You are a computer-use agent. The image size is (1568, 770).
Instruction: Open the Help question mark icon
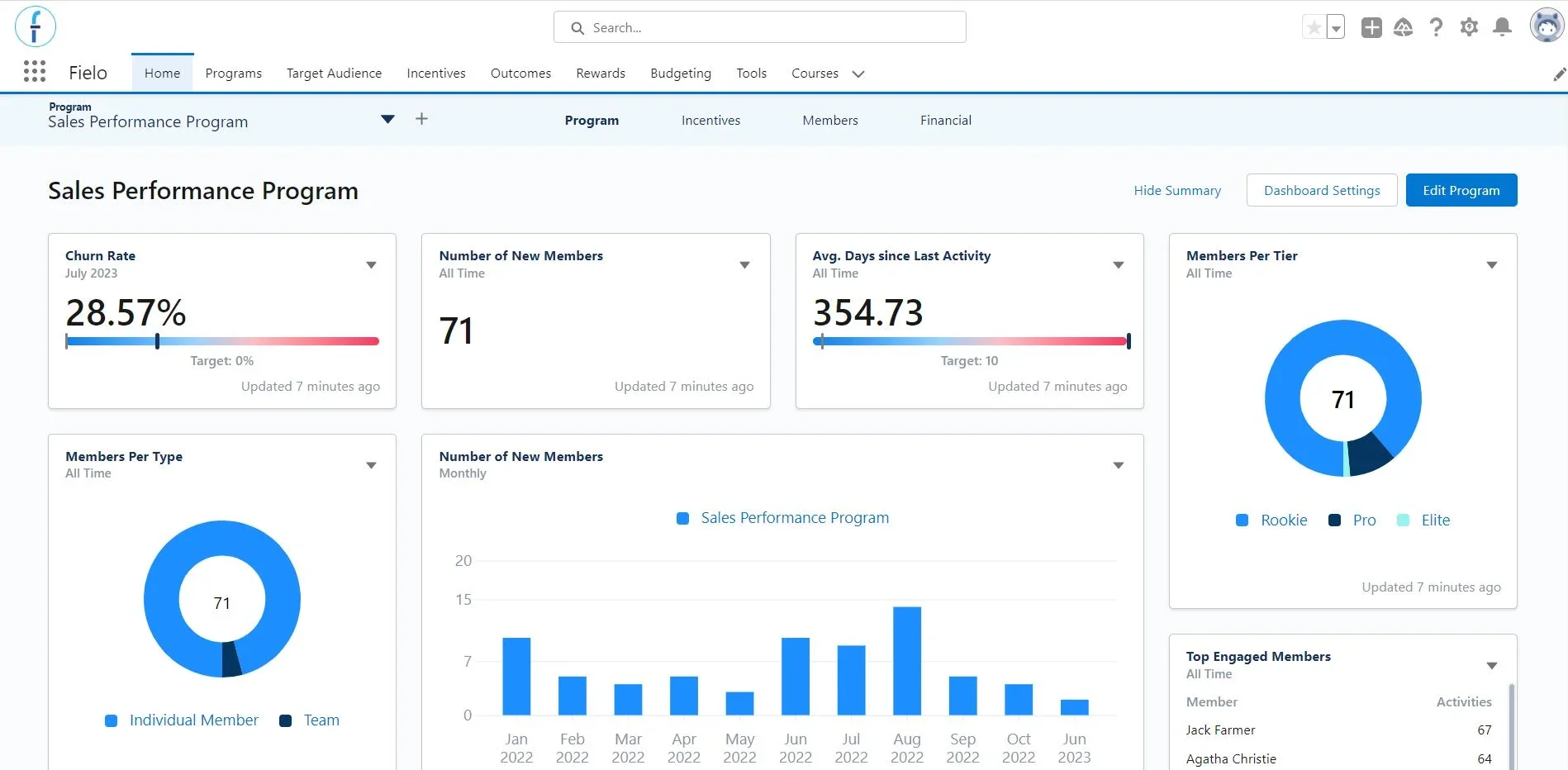coord(1437,27)
